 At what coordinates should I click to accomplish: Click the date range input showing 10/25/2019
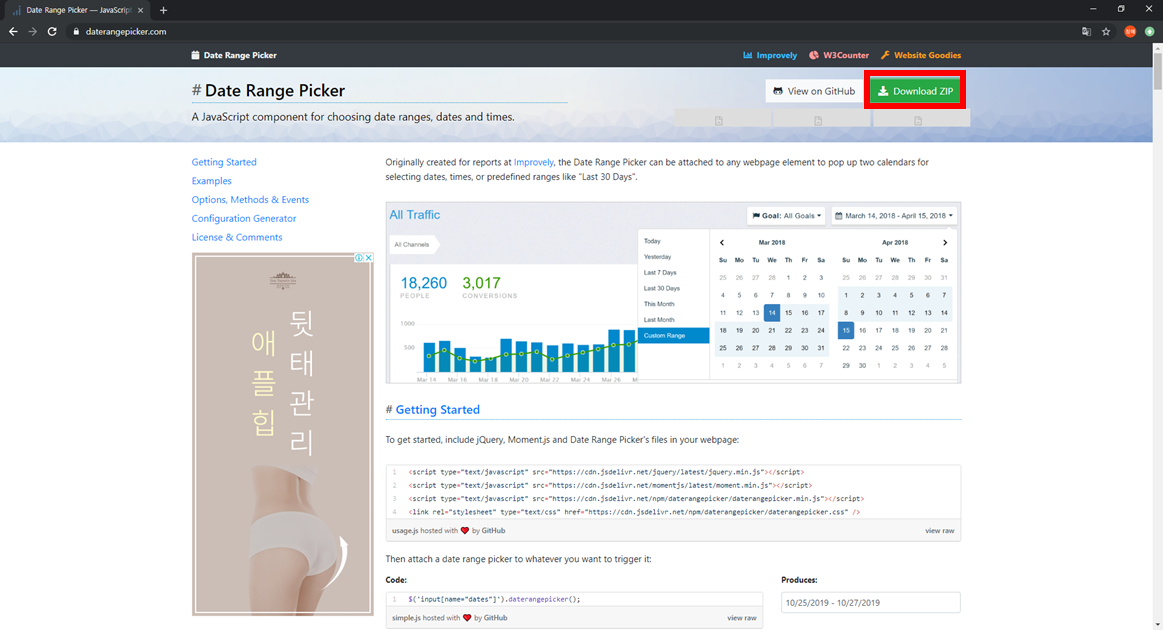coord(871,603)
